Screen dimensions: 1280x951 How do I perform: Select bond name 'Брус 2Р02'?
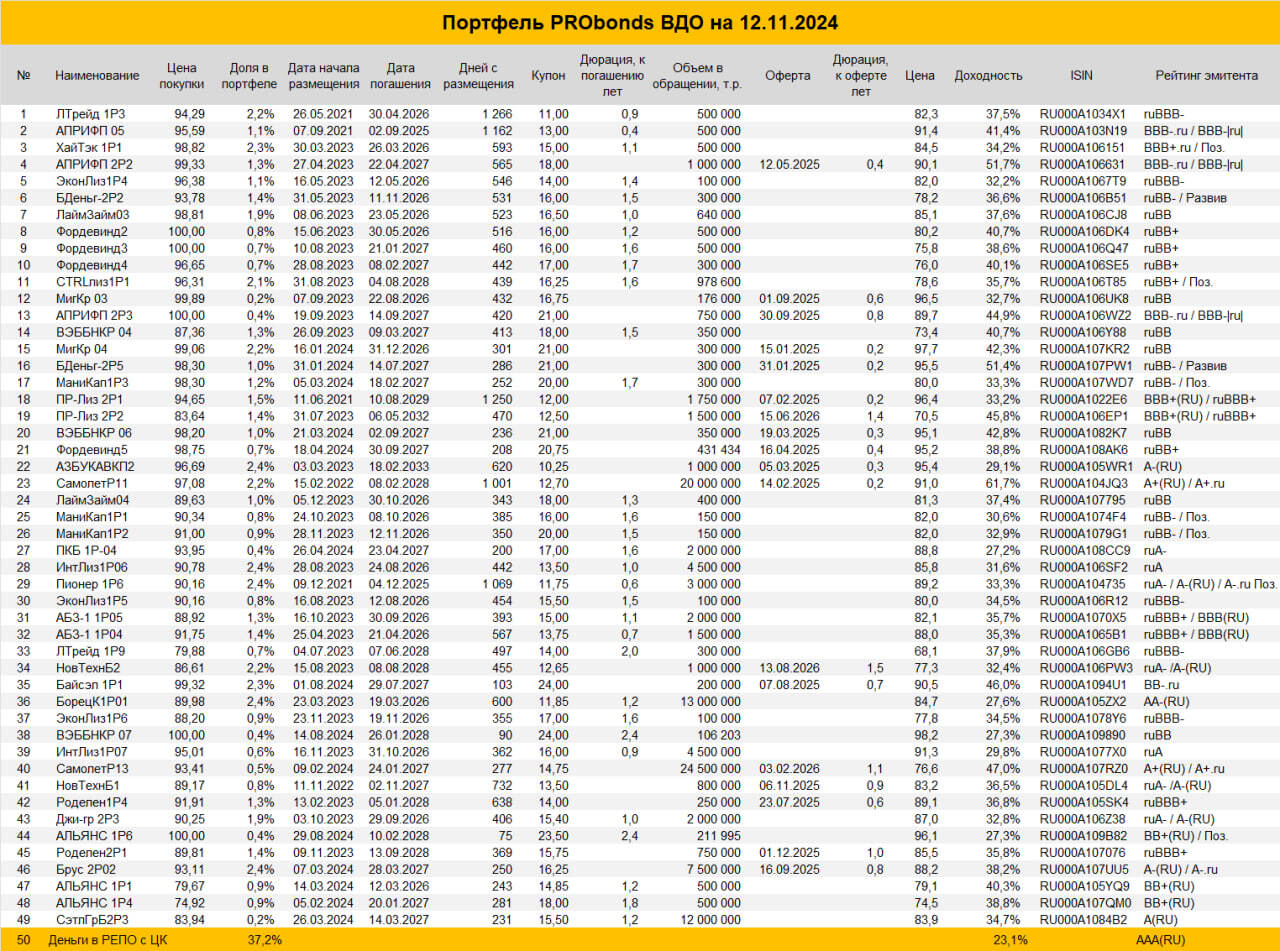(86, 869)
